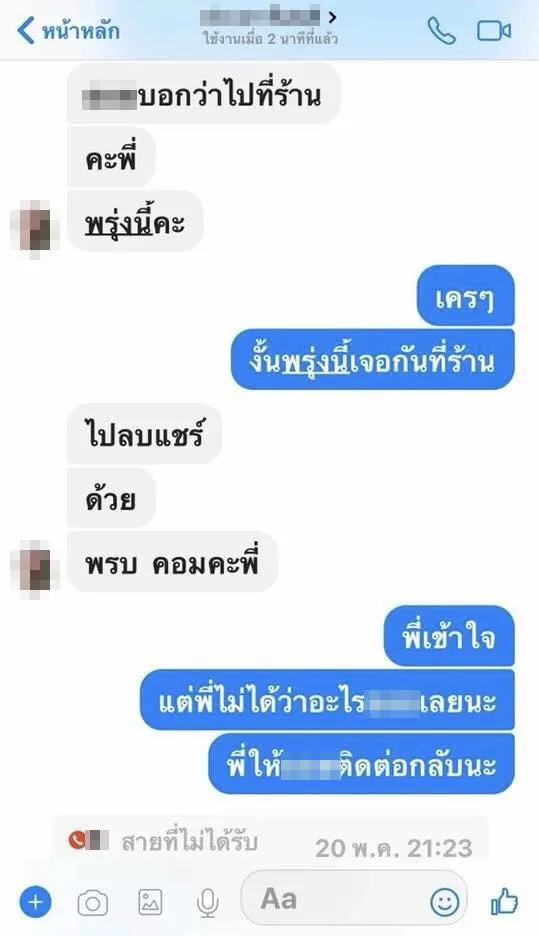Go back to หน้าหลัก
Screen dimensions: 539x936
[x=67, y=30]
